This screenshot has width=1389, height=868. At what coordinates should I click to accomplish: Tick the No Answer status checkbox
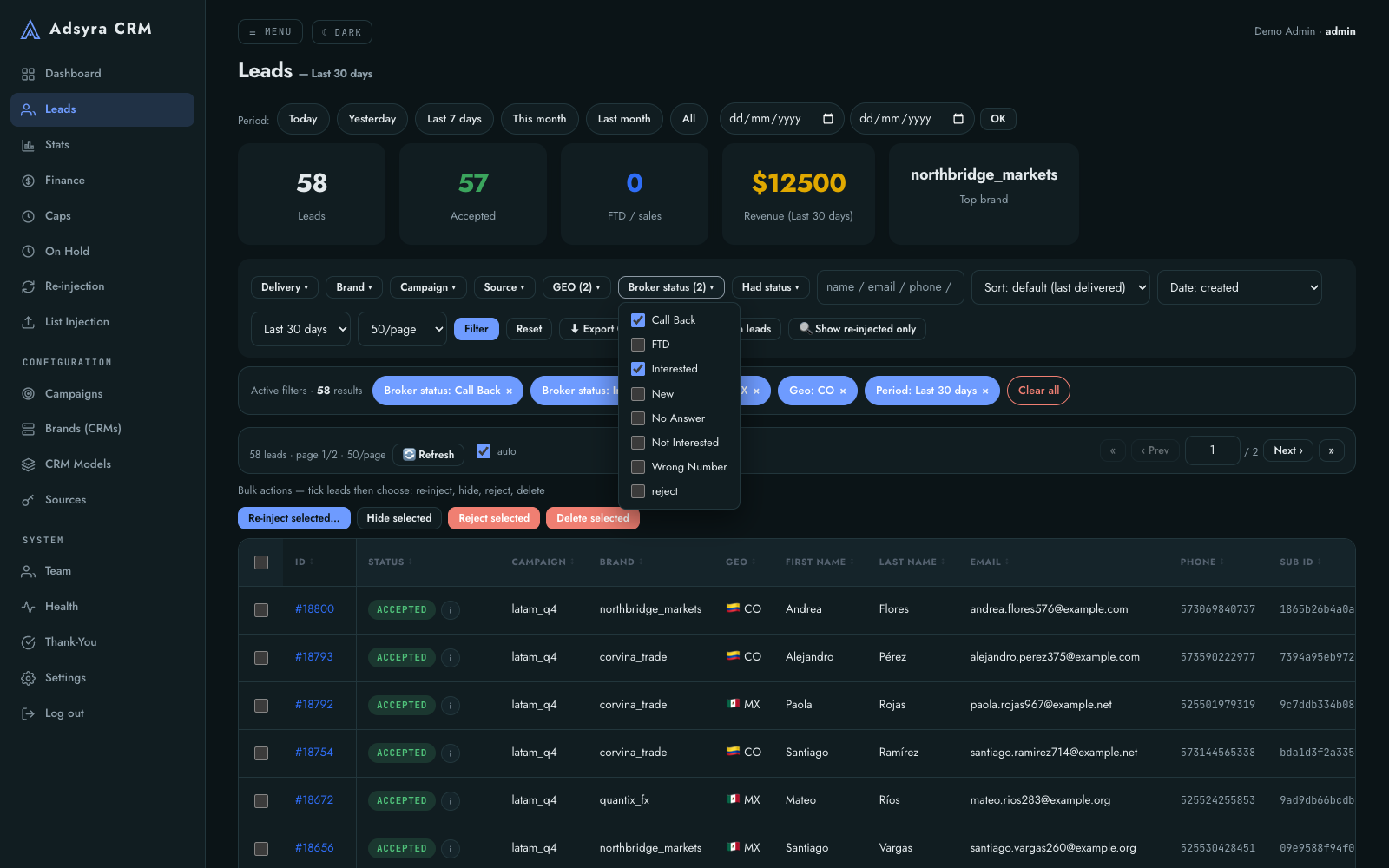click(638, 418)
